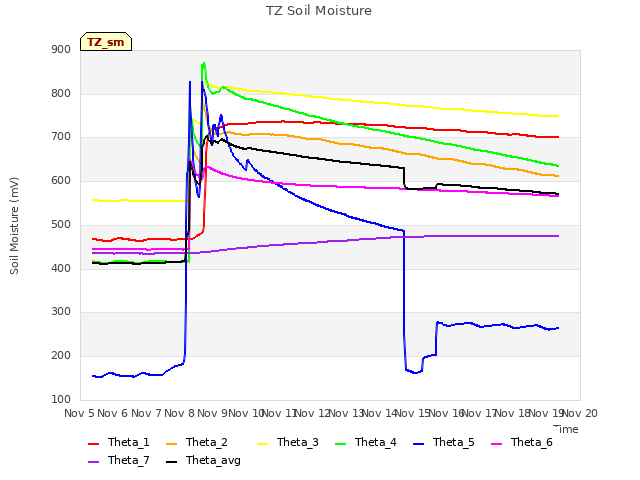Select the TZ_sm tab label
Screen dimensions: 640x480
(x=106, y=42)
